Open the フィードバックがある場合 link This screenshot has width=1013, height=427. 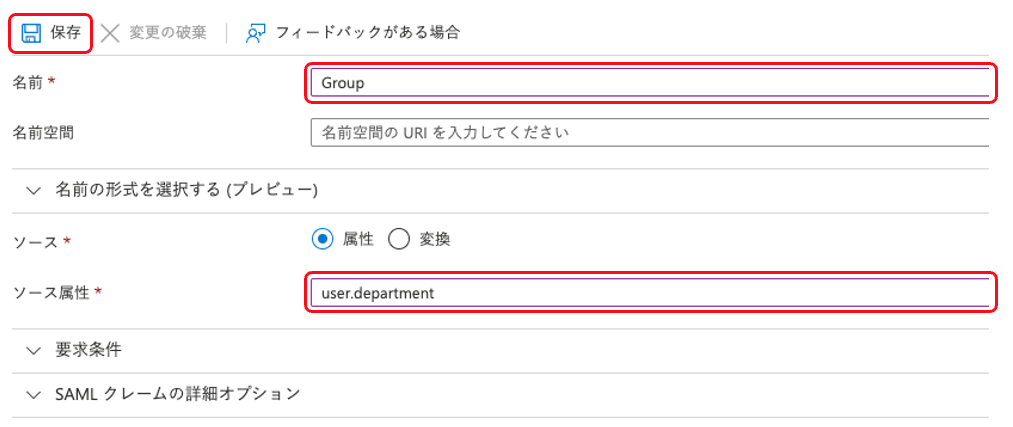[x=368, y=32]
